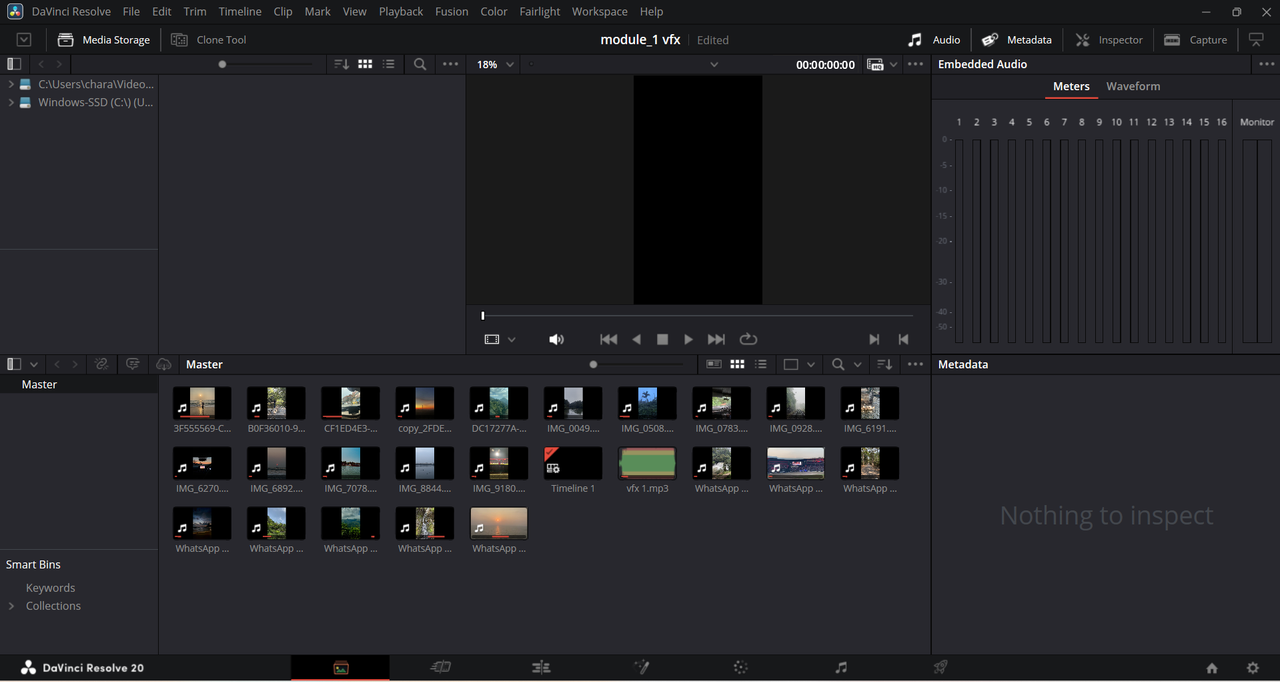1280x682 pixels.
Task: Open the Capture panel
Action: (x=1196, y=40)
